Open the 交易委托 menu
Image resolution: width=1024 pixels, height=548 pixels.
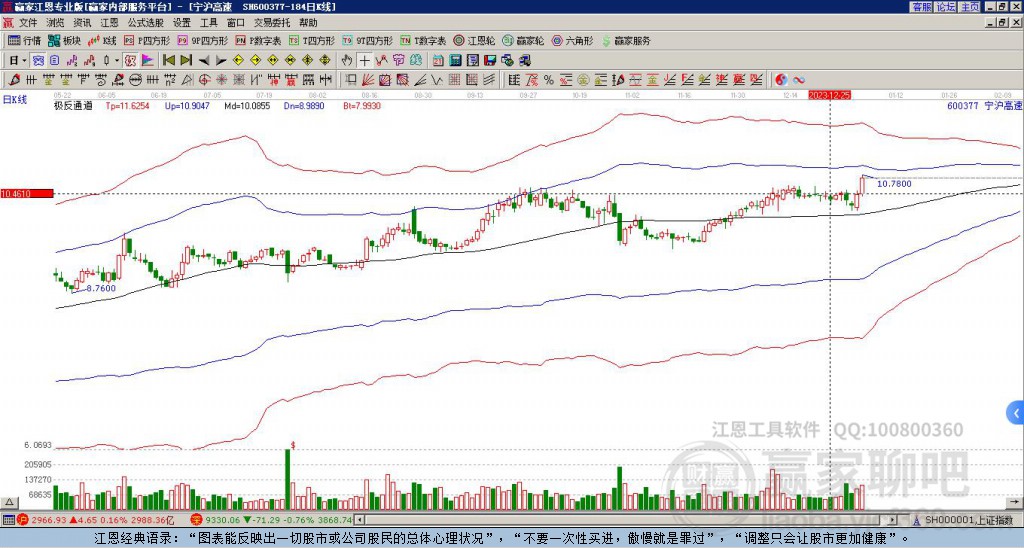tap(272, 23)
